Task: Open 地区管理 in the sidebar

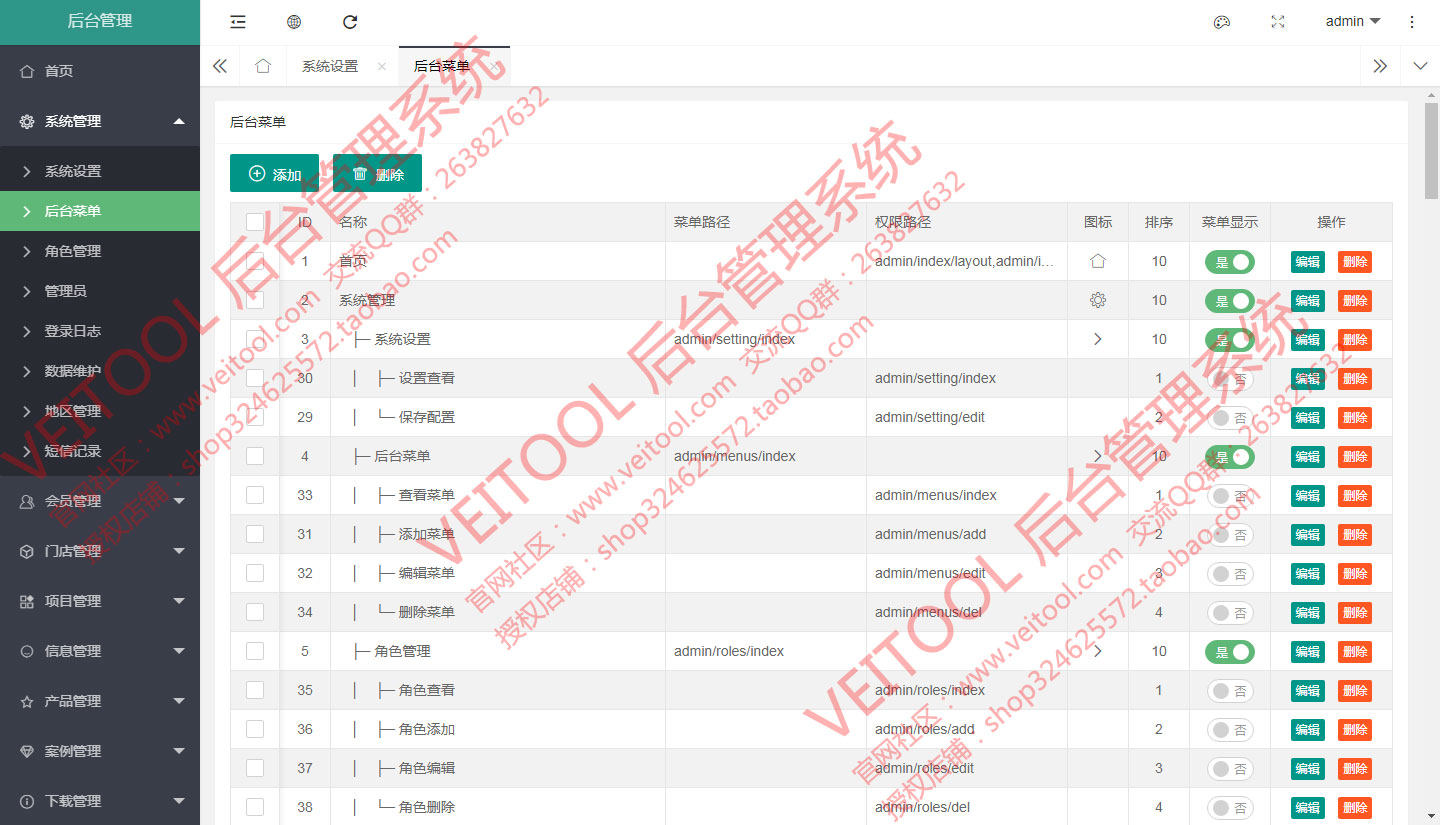Action: point(100,411)
